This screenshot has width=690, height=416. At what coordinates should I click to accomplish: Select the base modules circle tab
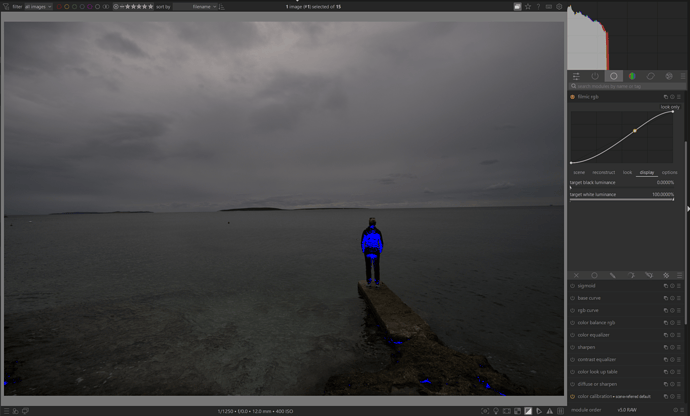pyautogui.click(x=613, y=76)
